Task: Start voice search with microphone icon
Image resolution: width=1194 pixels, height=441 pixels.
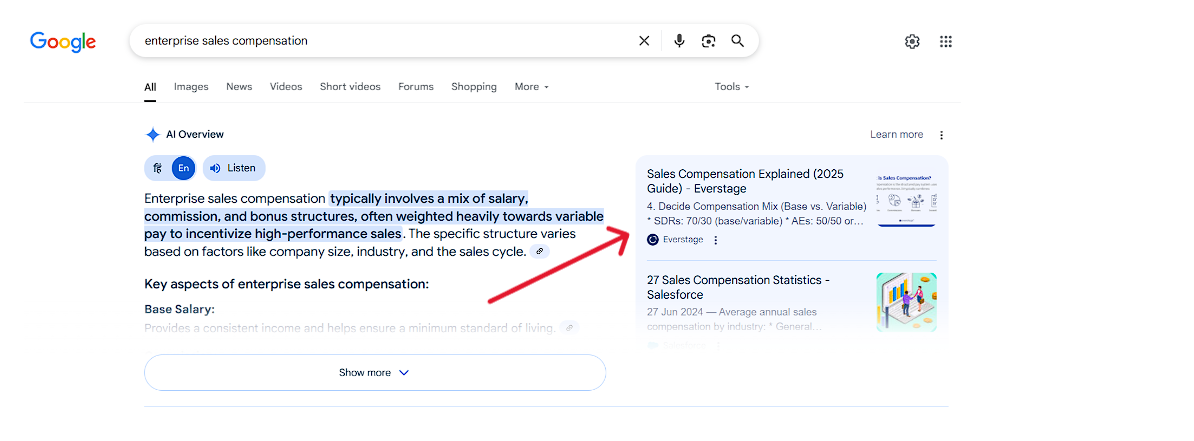Action: tap(679, 41)
